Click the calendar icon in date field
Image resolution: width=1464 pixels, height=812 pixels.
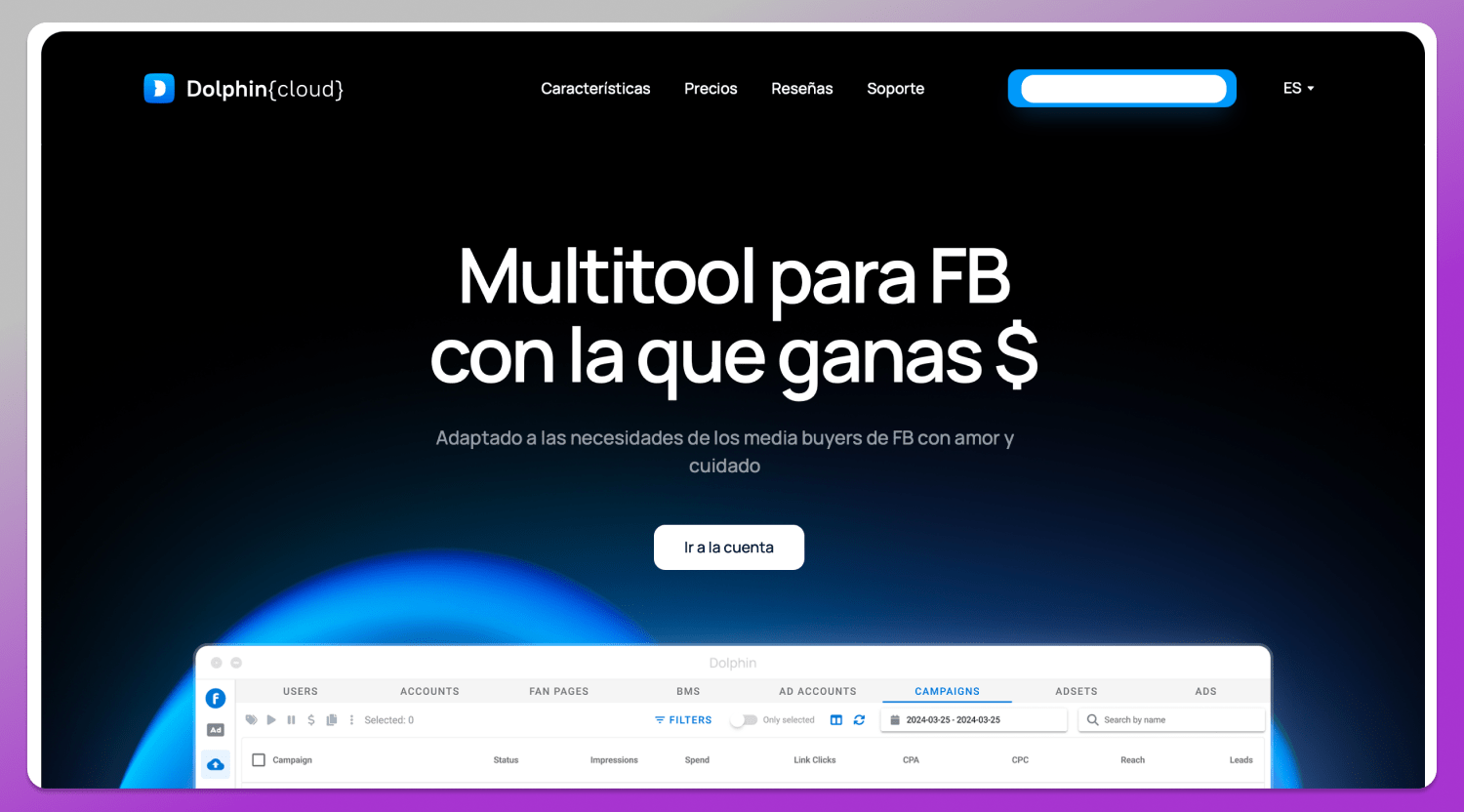click(895, 720)
